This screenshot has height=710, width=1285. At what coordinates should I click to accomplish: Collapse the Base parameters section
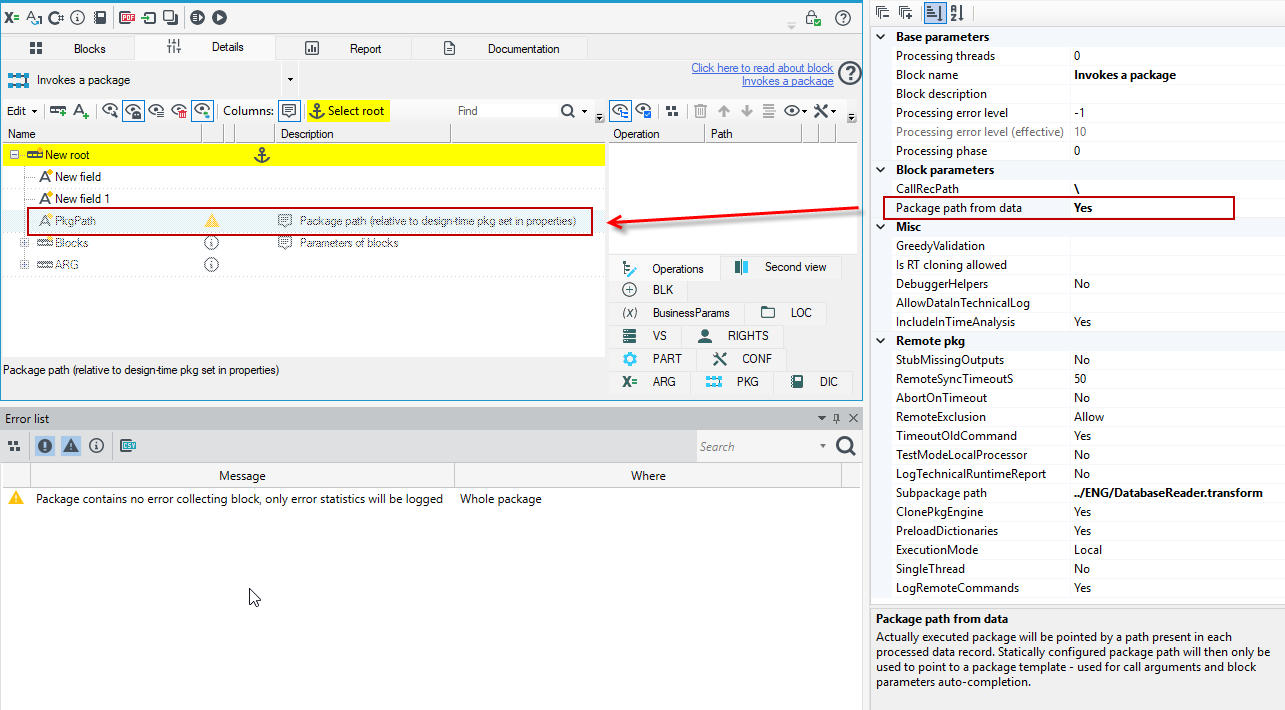(881, 37)
